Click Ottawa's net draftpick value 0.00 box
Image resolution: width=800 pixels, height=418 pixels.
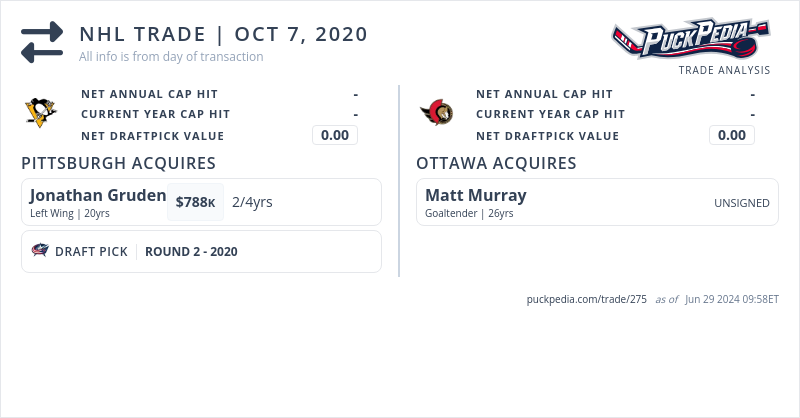(x=732, y=135)
